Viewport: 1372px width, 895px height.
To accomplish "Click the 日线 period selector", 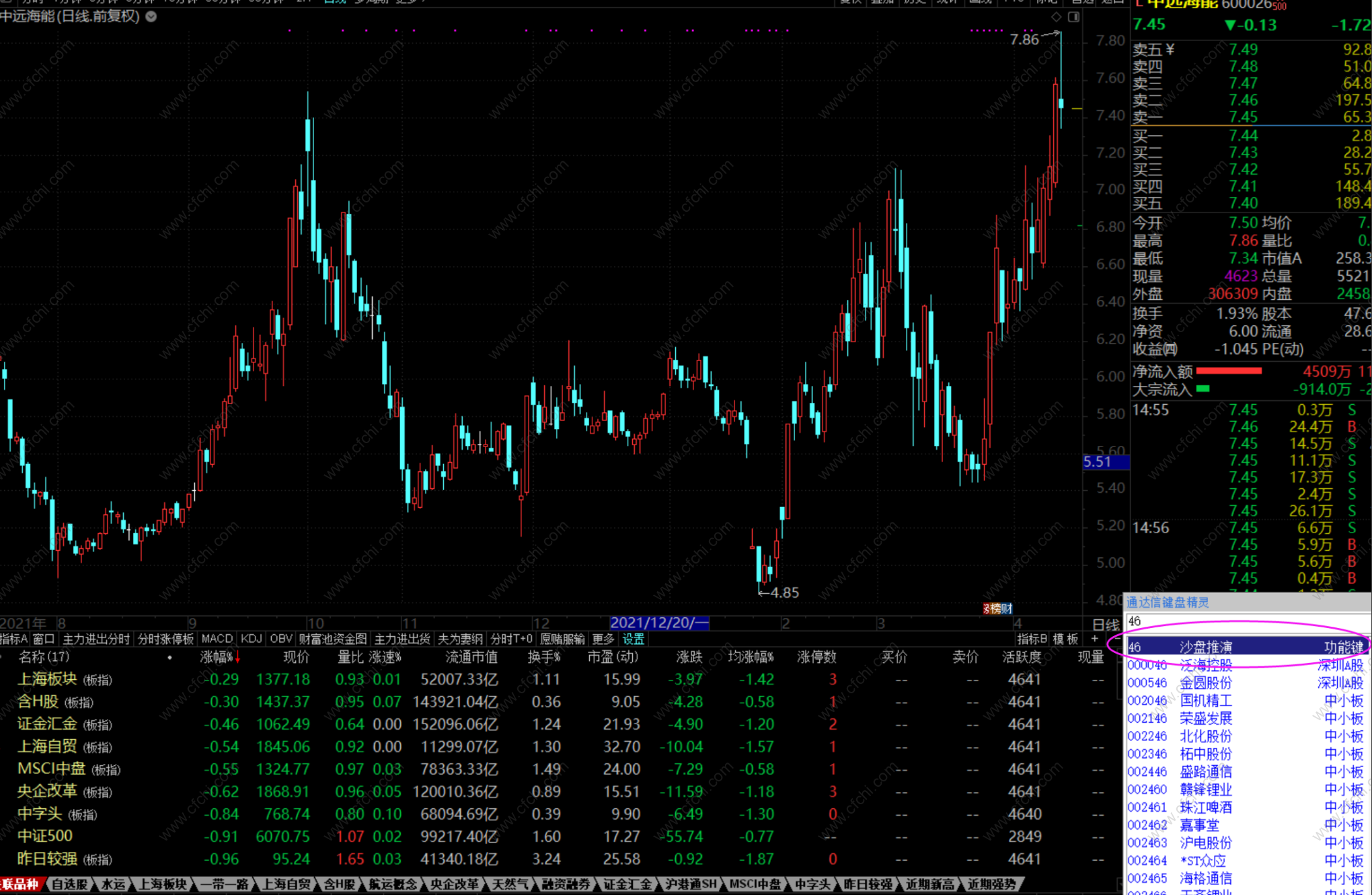I will (x=1105, y=624).
